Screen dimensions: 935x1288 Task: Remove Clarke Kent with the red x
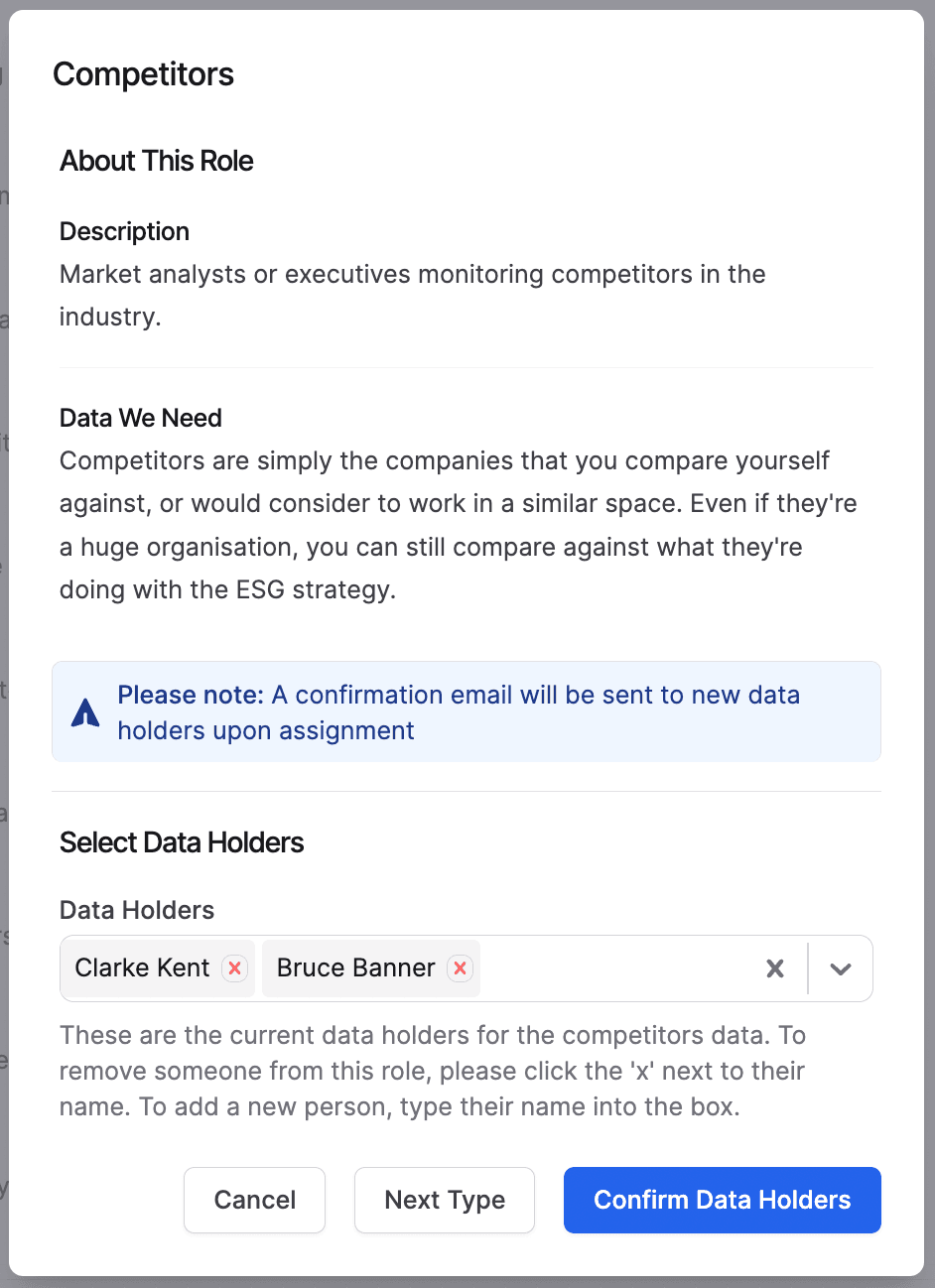click(x=234, y=968)
